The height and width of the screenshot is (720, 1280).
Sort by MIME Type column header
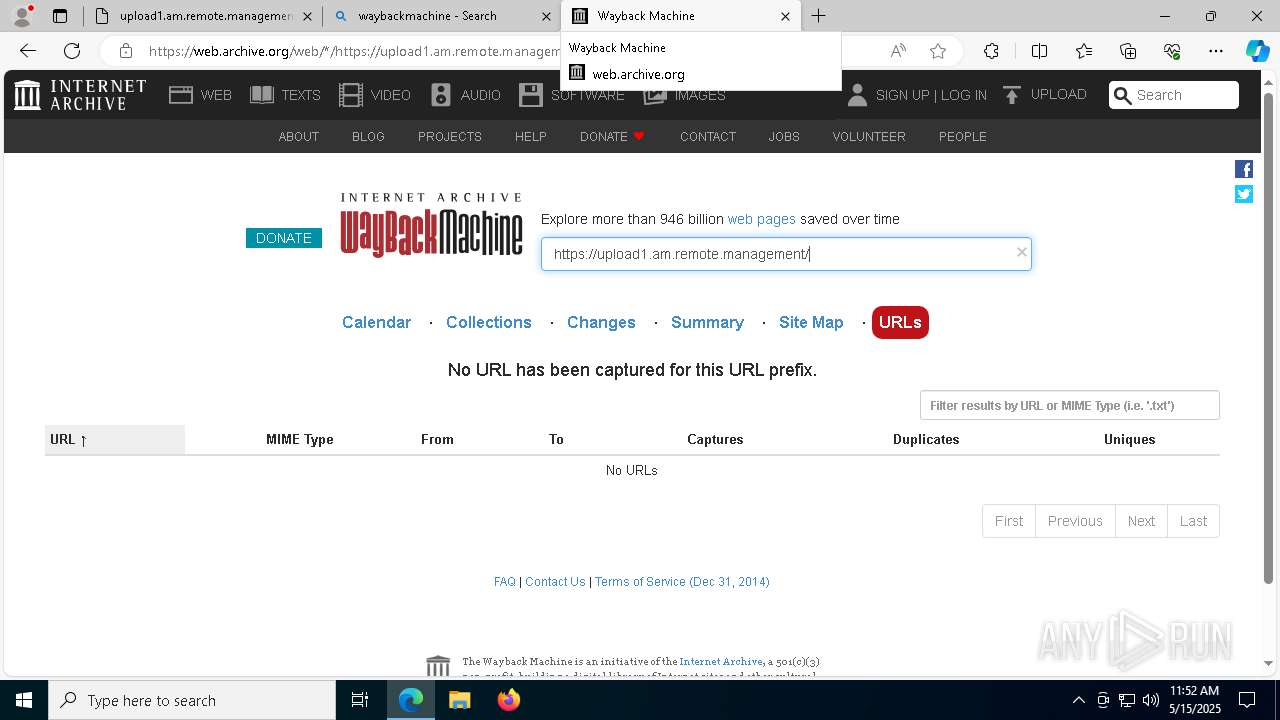coord(300,439)
